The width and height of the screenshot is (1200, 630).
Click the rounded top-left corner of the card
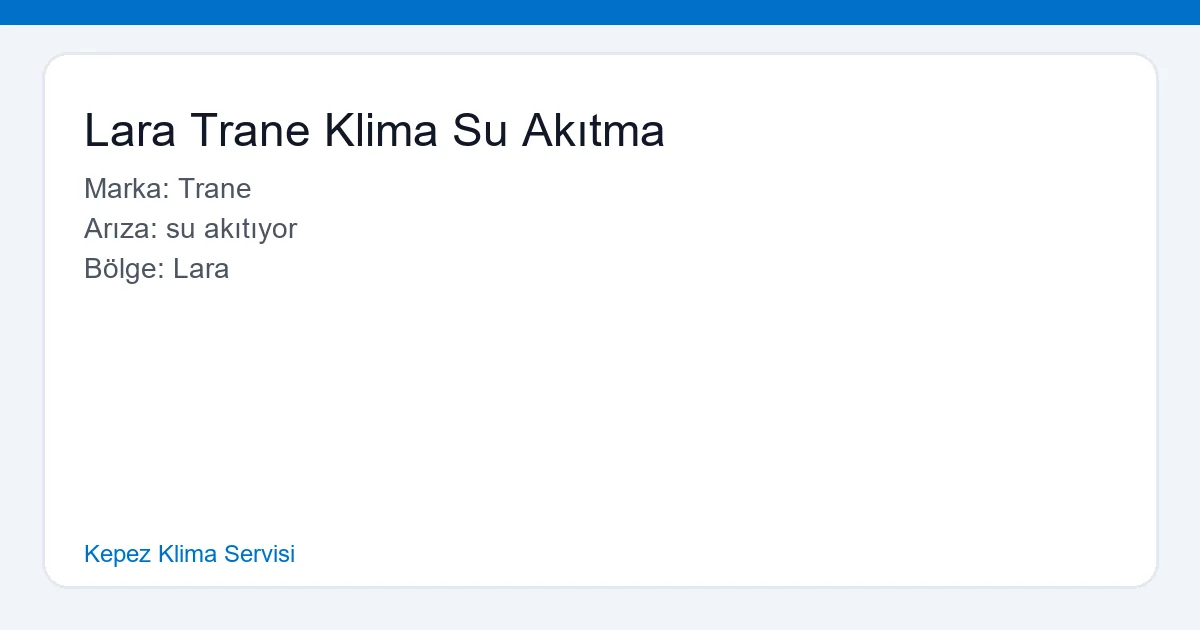click(52, 62)
